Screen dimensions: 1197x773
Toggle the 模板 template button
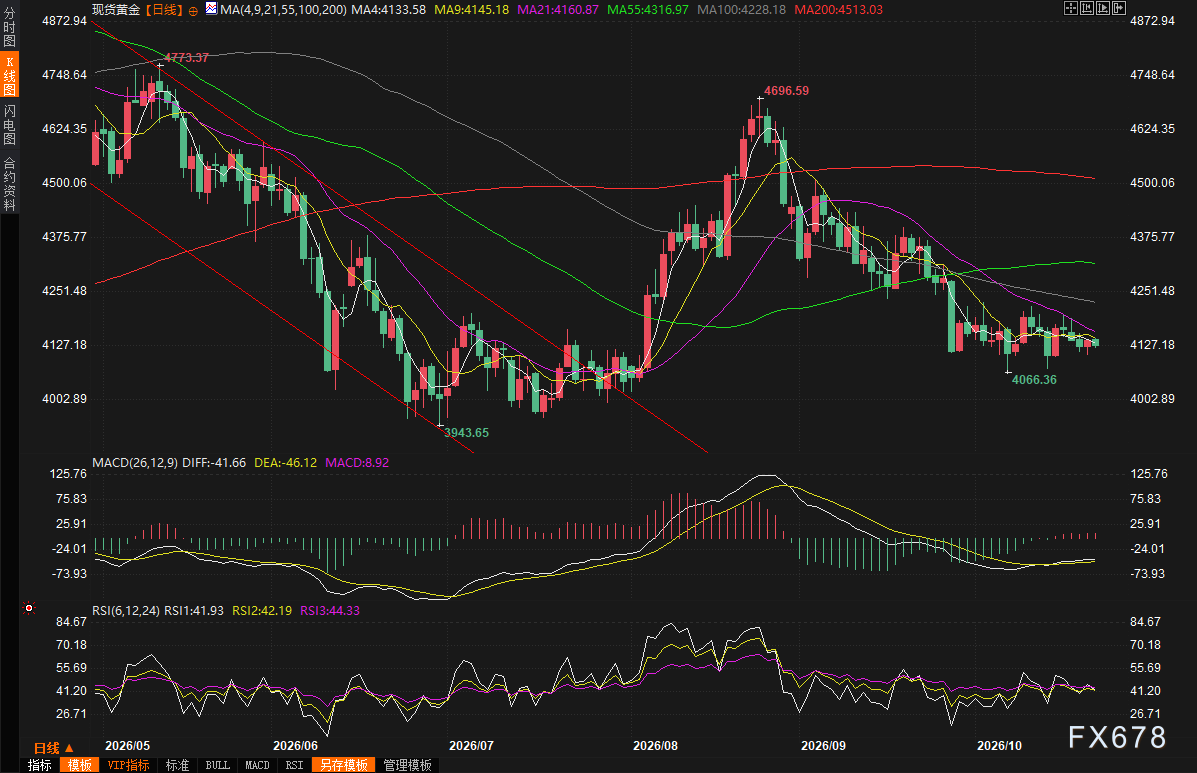(x=79, y=765)
